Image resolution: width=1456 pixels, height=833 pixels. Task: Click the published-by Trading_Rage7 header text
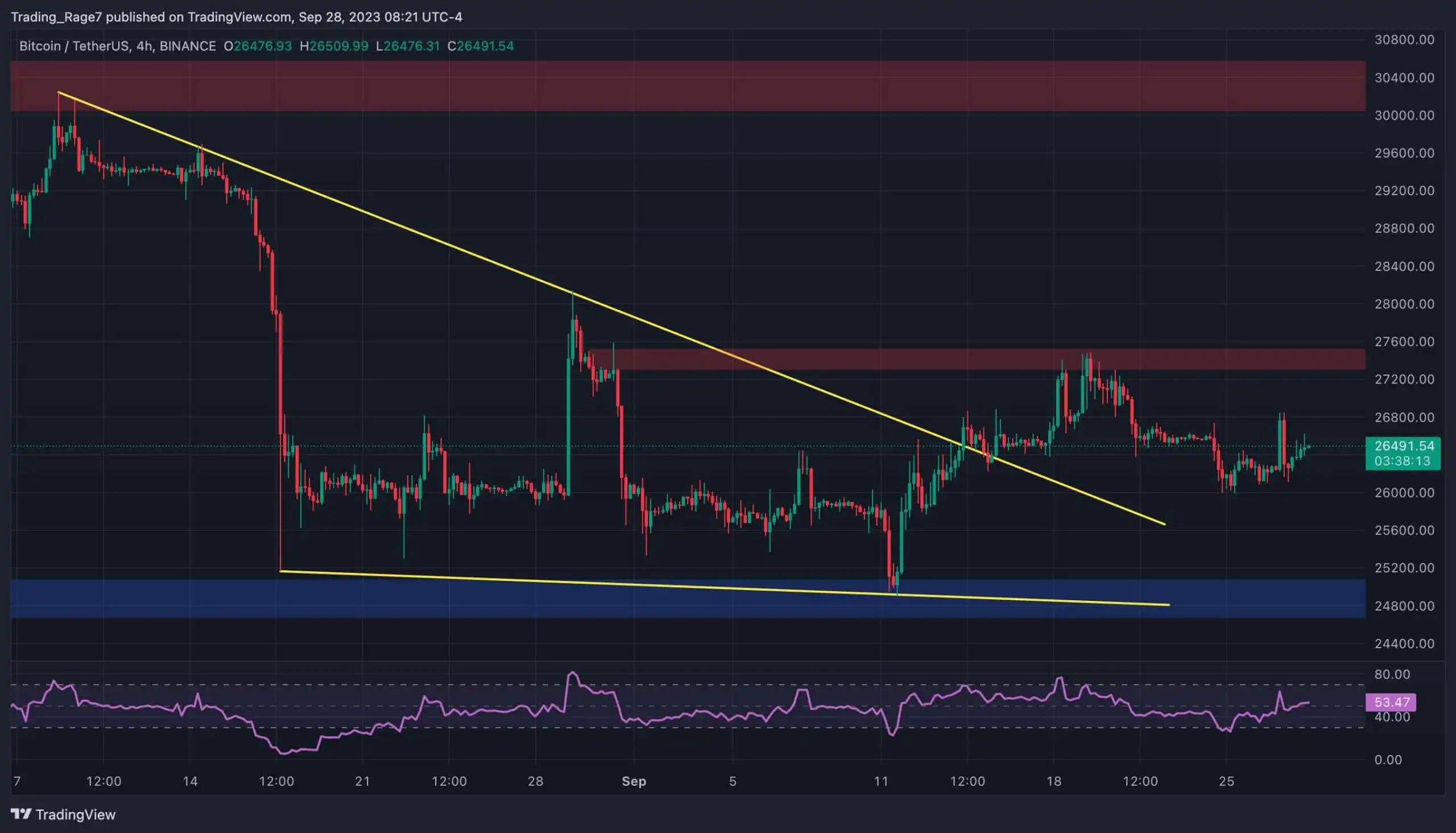tap(236, 17)
